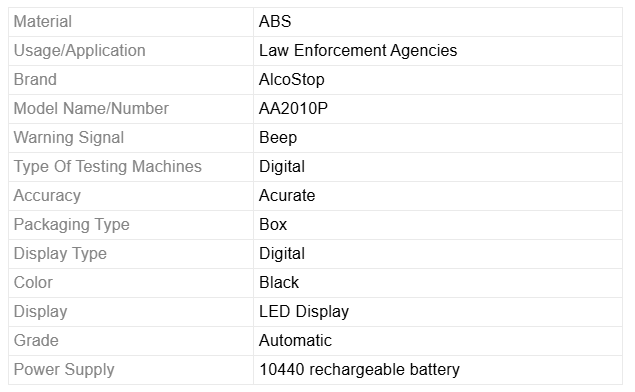Select the Box packaging value
The width and height of the screenshot is (635, 392).
coord(273,225)
